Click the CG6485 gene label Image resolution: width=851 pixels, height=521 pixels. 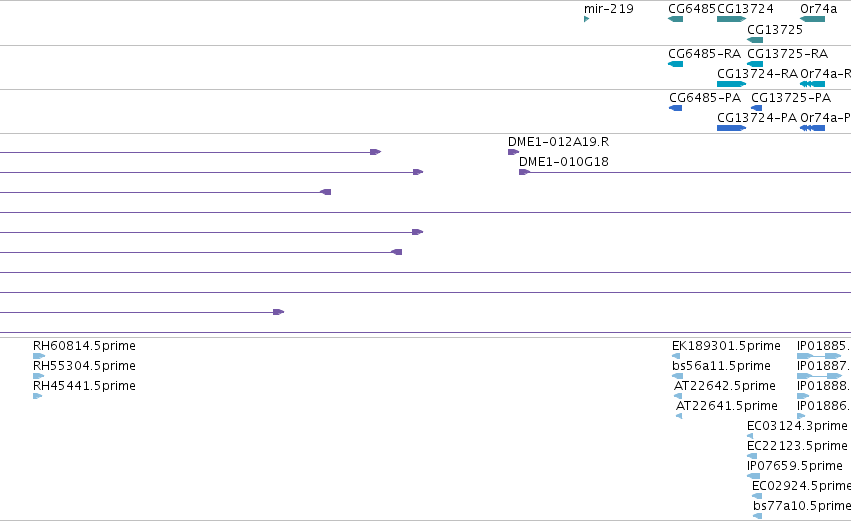[692, 9]
